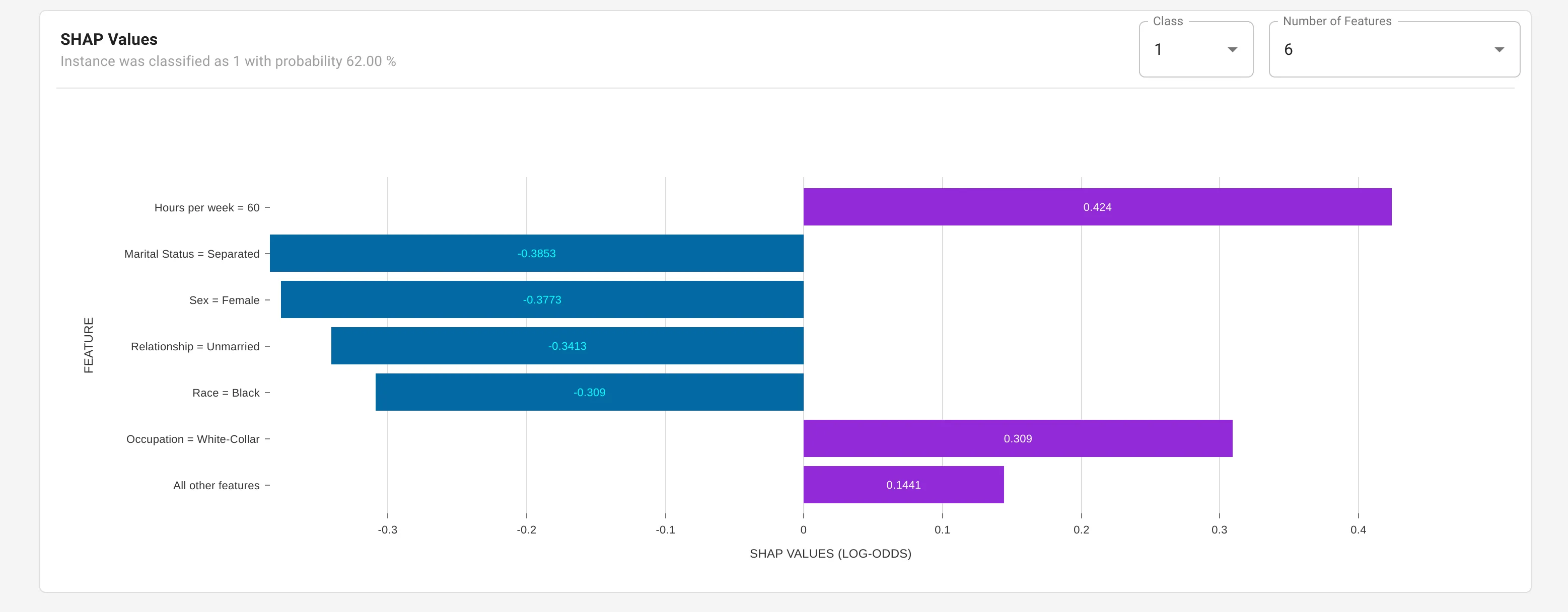Click the 0 x-axis tick label
Screen dimensions: 1568x612
pyautogui.click(x=804, y=530)
